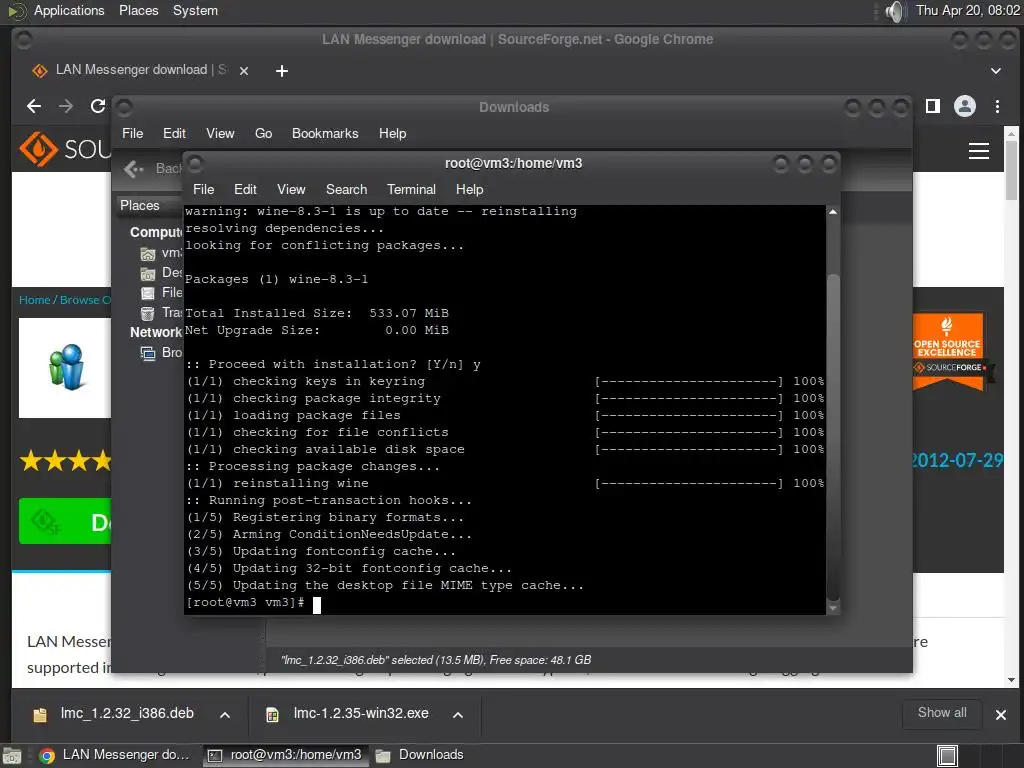
Task: Open View menu in Downloads window
Action: coord(220,133)
